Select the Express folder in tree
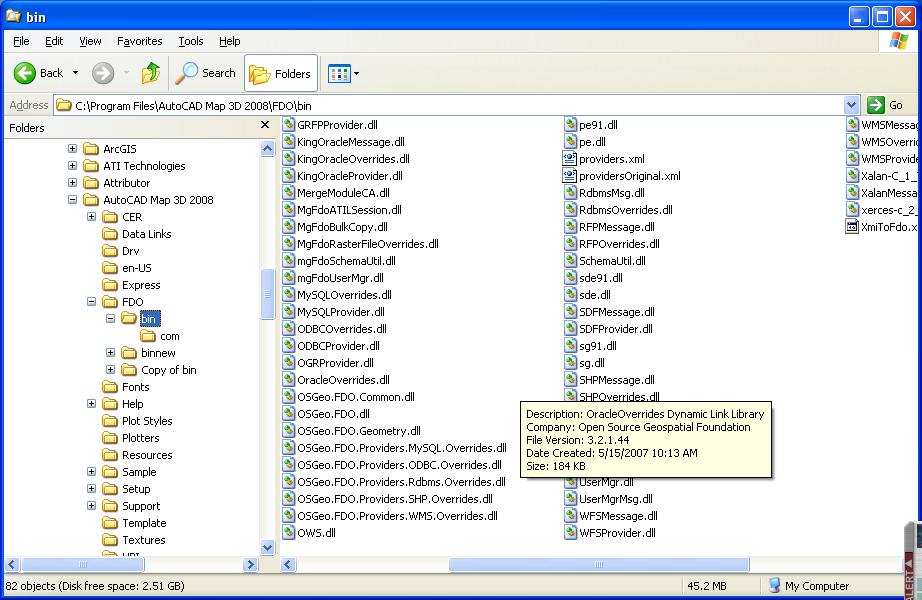 pyautogui.click(x=141, y=285)
